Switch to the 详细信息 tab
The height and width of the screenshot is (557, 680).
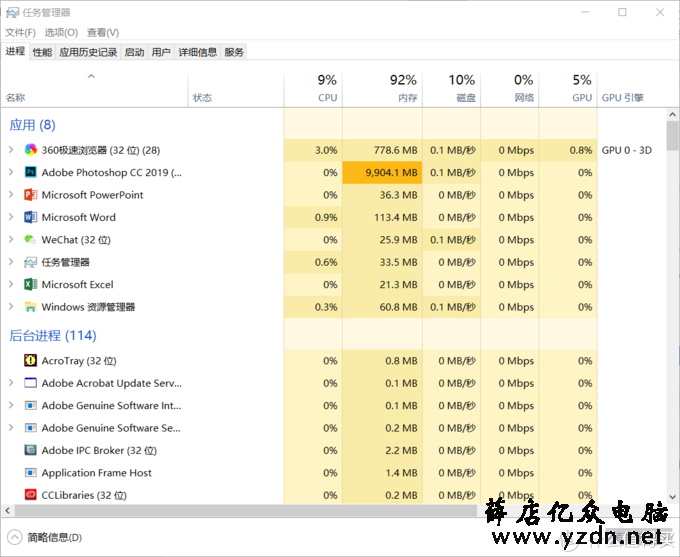[x=198, y=52]
